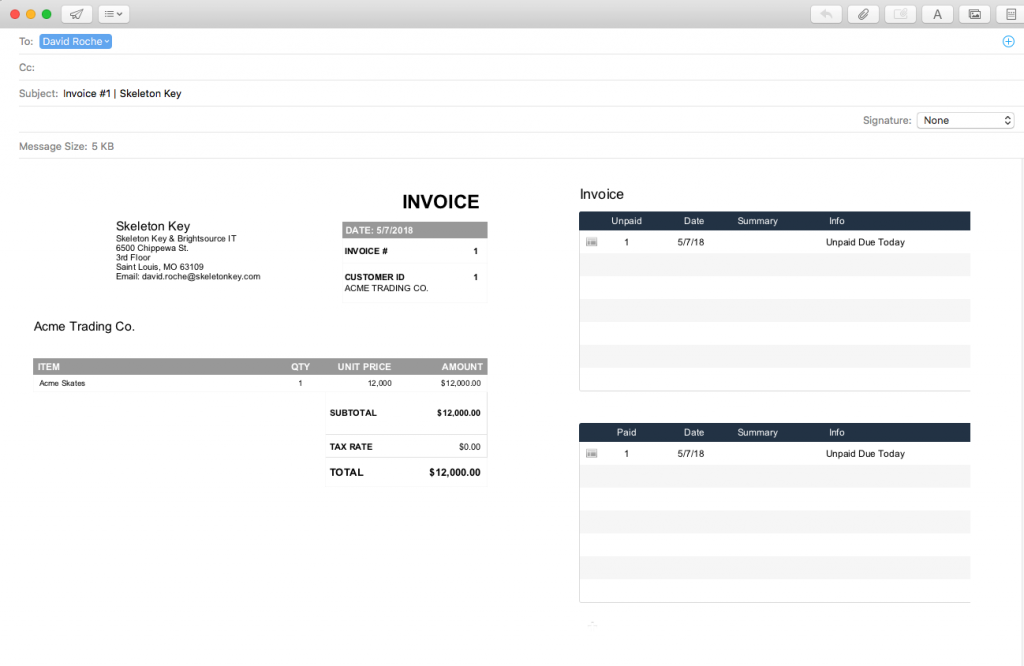Attach a file with the paperclip icon

click(x=863, y=14)
